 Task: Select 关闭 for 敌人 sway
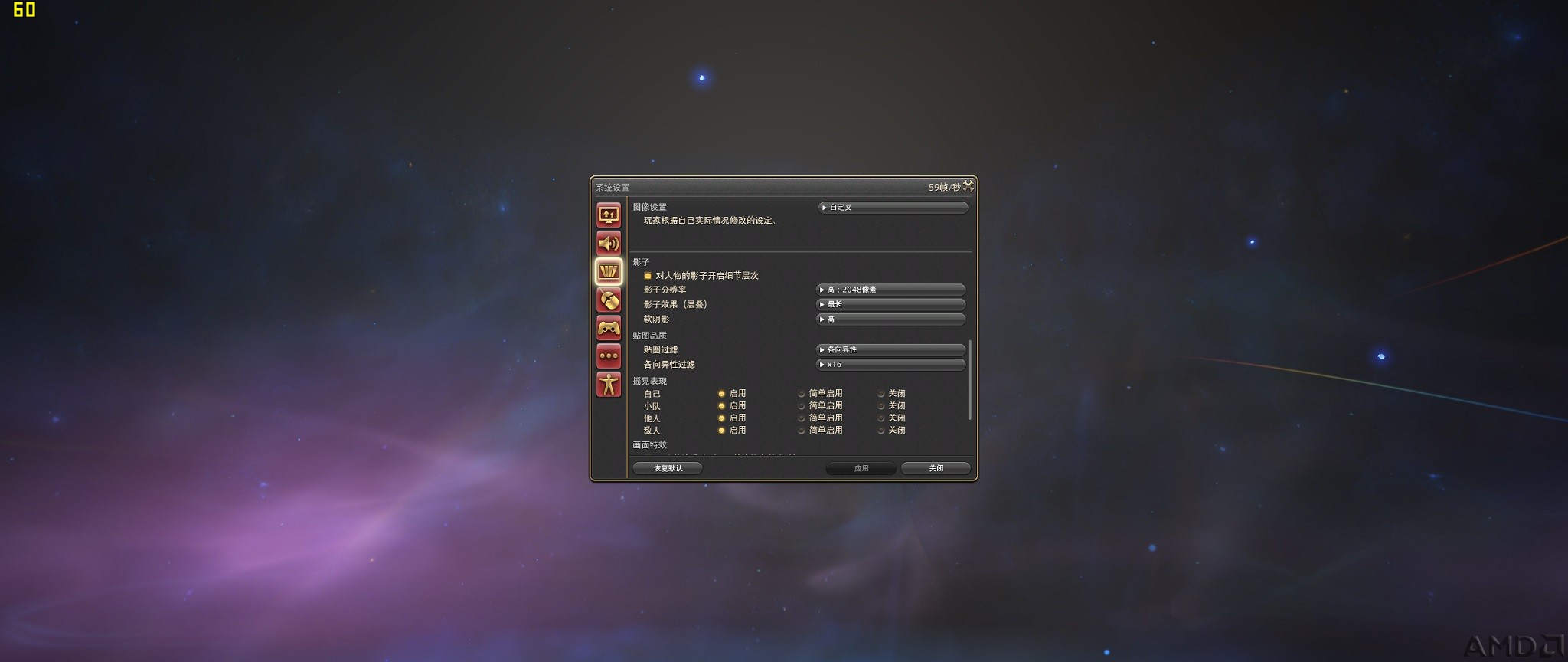point(881,431)
